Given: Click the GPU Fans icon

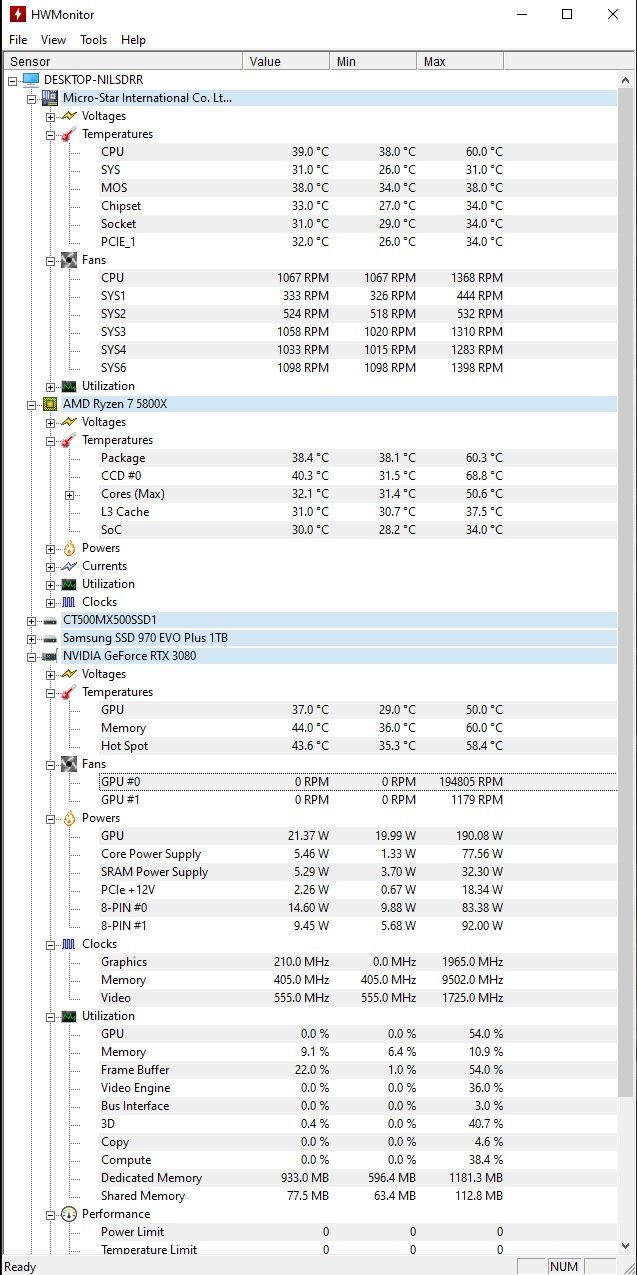Looking at the screenshot, I should [68, 764].
